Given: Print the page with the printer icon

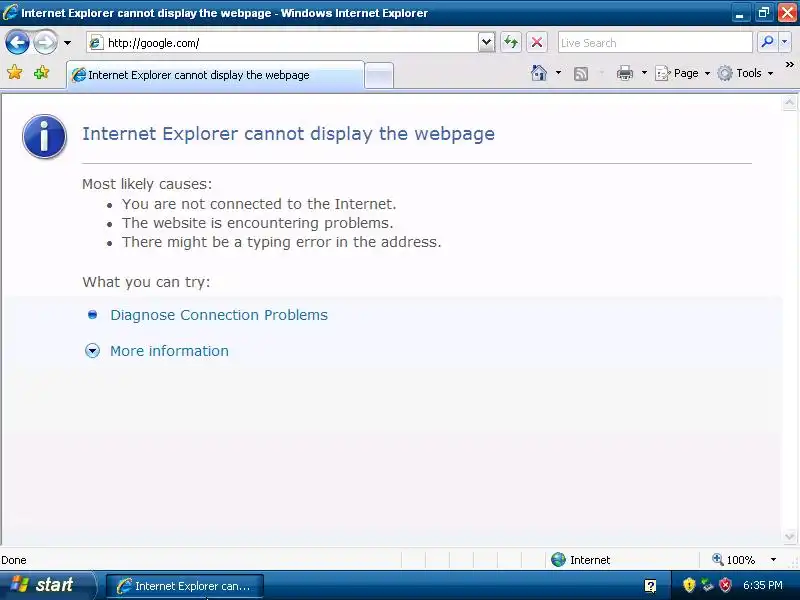Looking at the screenshot, I should click(x=624, y=73).
